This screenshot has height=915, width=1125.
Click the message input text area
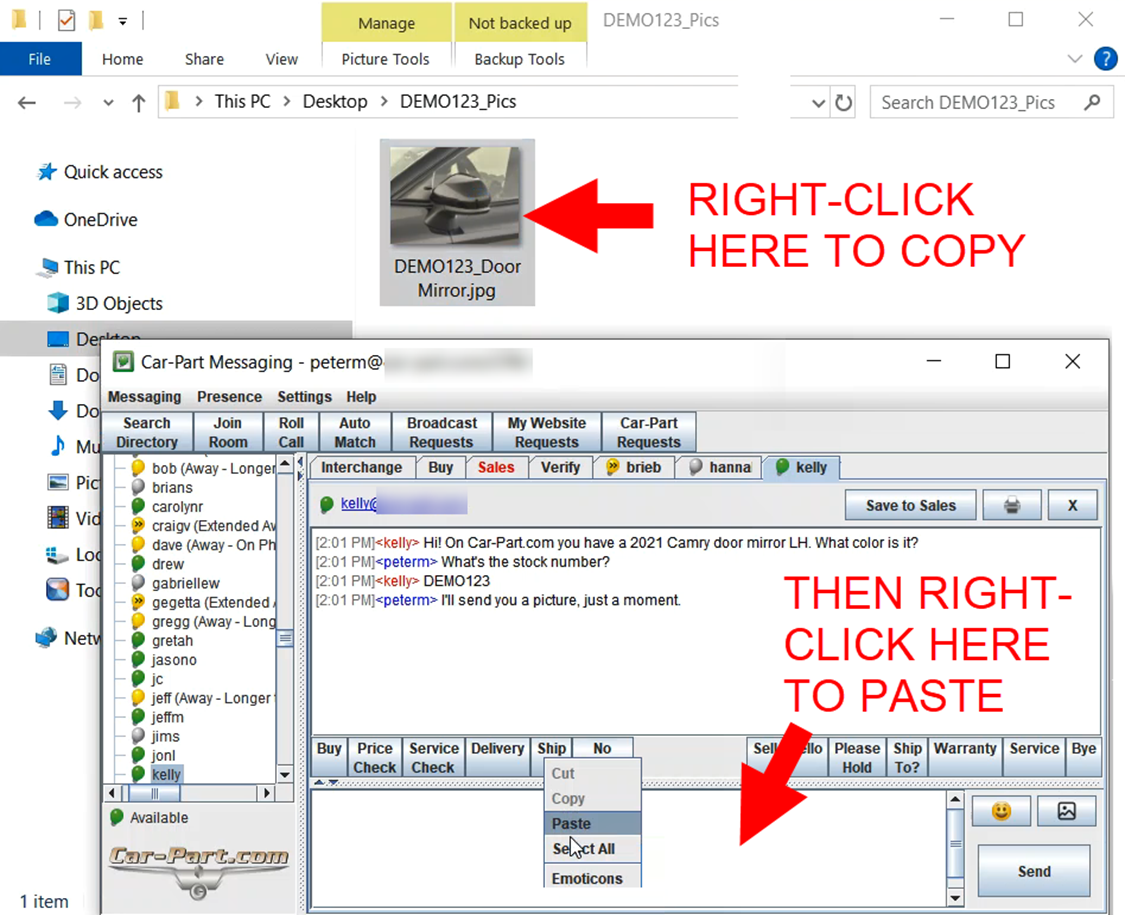629,848
